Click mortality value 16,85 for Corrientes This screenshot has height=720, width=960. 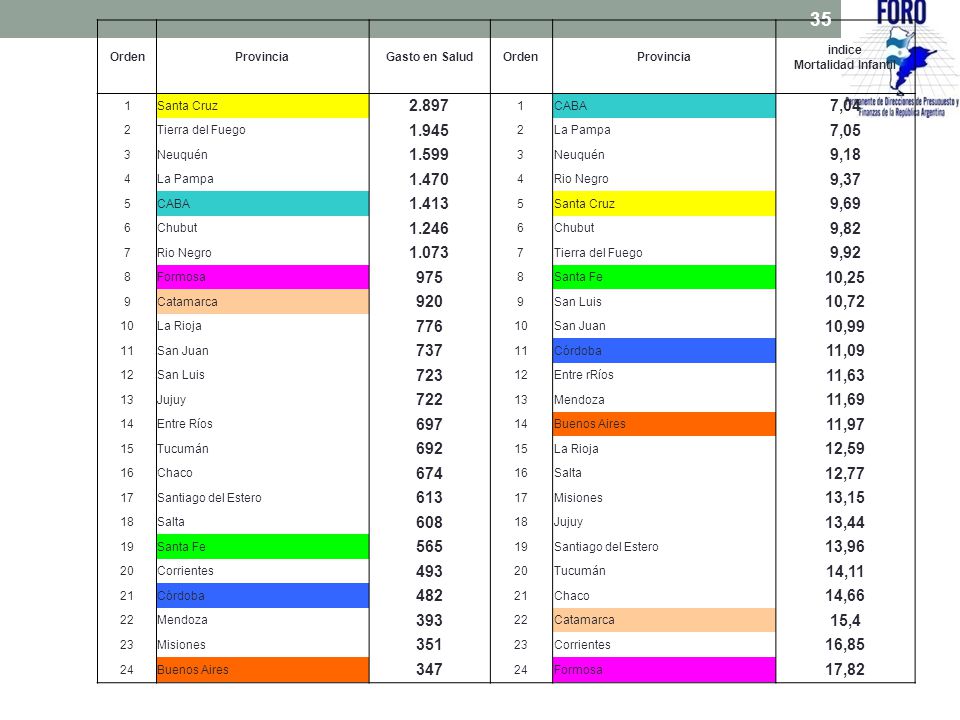tap(845, 644)
